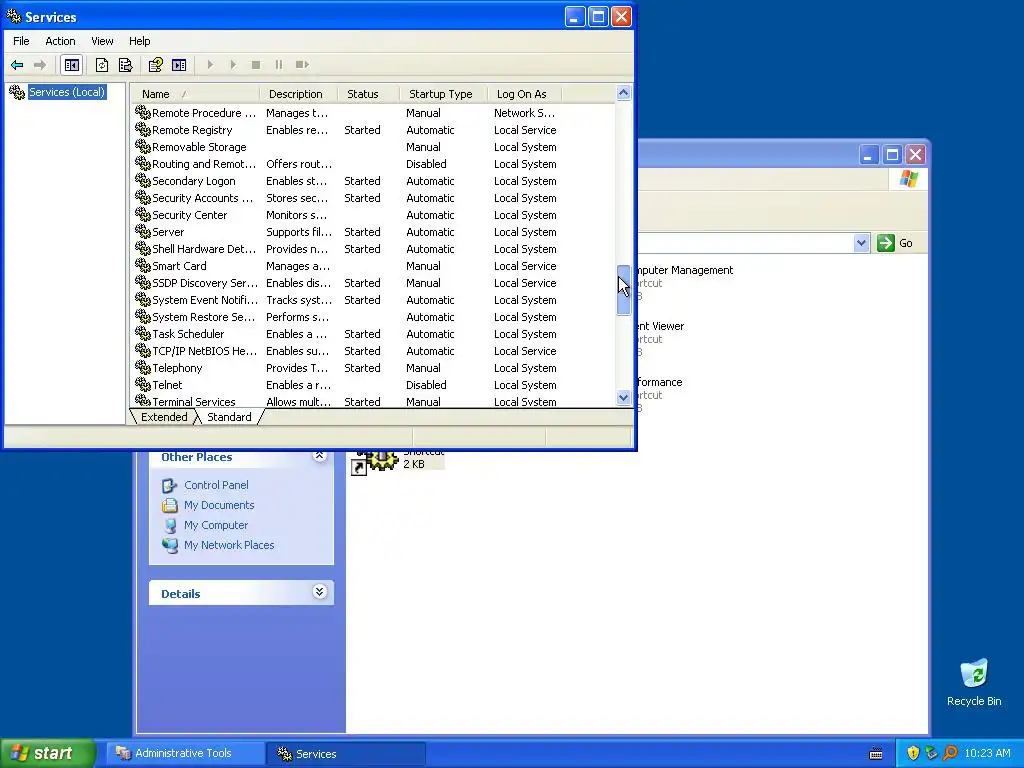Click the scrollbar up arrow in services list
This screenshot has height=768, width=1024.
tap(623, 93)
